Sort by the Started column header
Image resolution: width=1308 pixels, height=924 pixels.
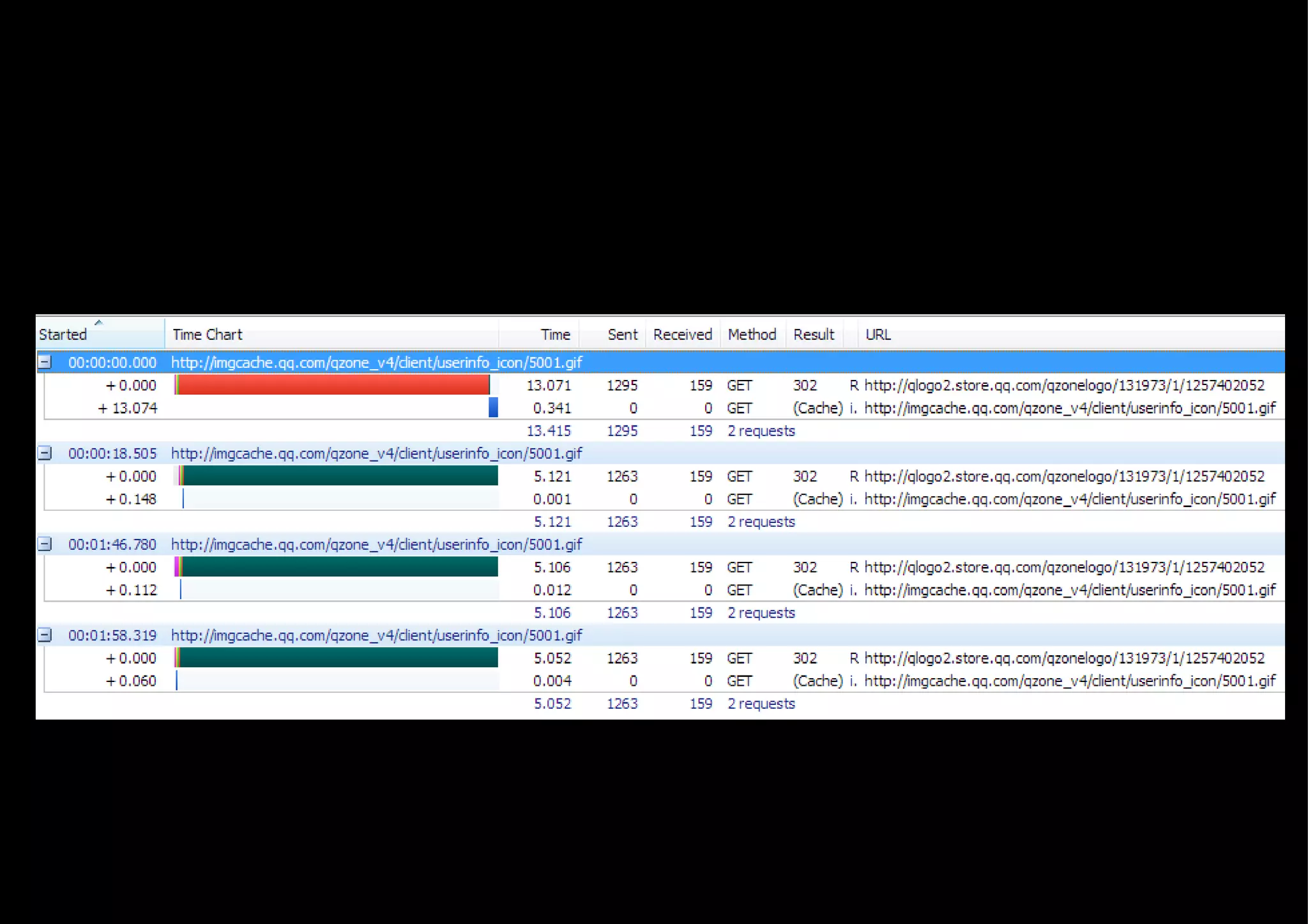[x=63, y=335]
